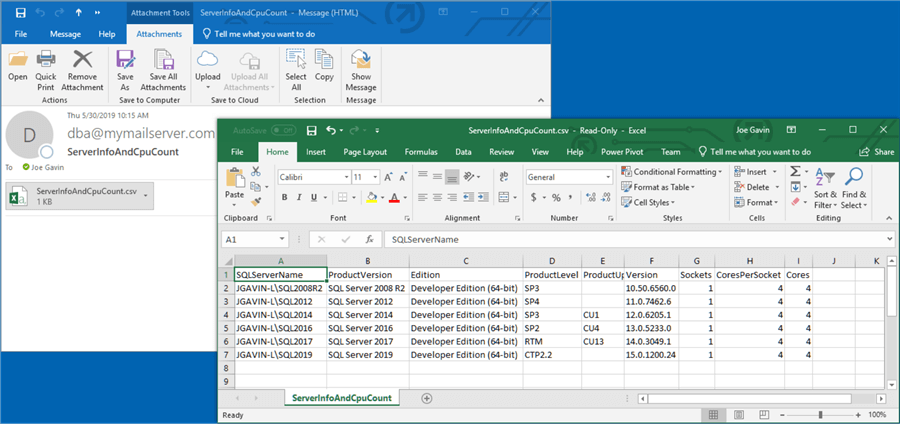Select ServerInfoAndCpuCount sheet tab
Viewport: 900px width, 424px height.
click(342, 398)
